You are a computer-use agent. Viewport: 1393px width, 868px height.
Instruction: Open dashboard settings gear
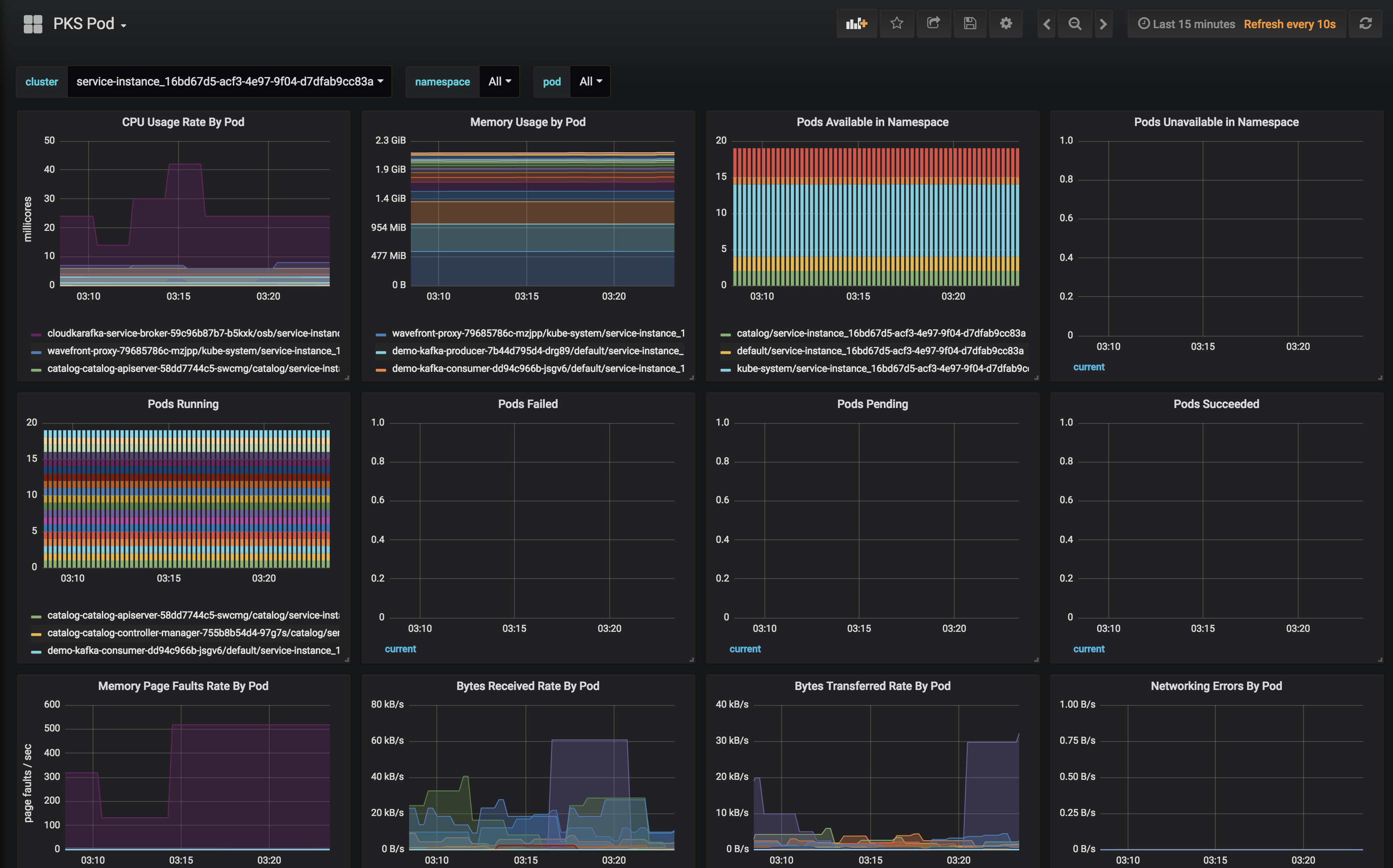tap(1006, 23)
